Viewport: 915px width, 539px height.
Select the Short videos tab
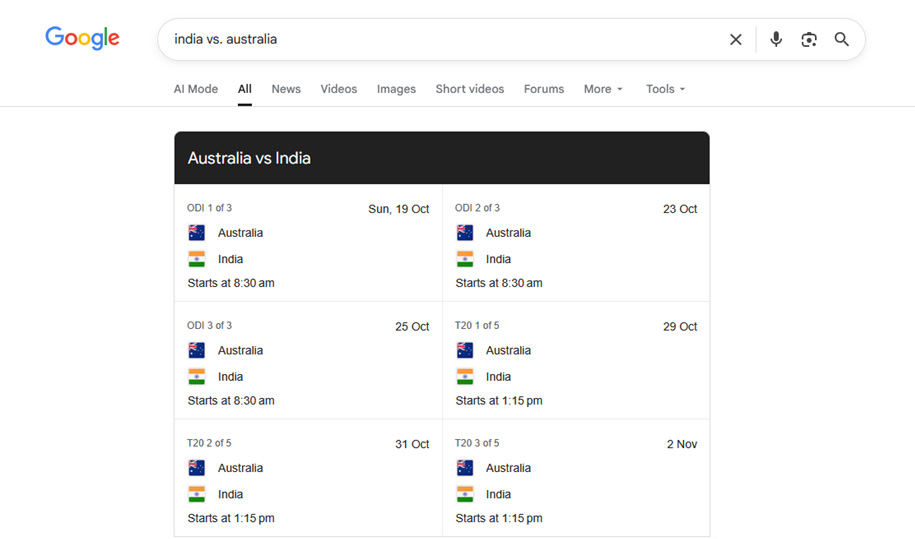(470, 89)
